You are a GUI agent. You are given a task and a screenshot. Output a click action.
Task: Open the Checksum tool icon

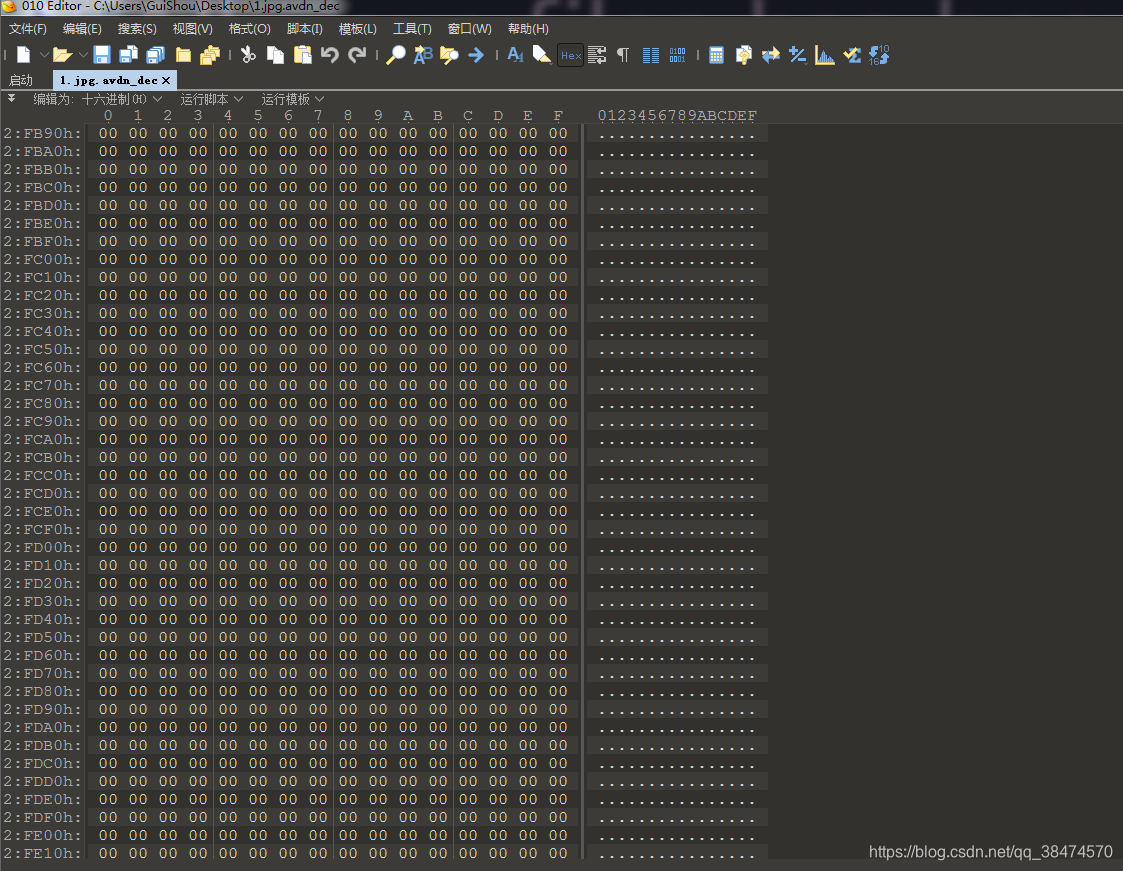[x=852, y=55]
